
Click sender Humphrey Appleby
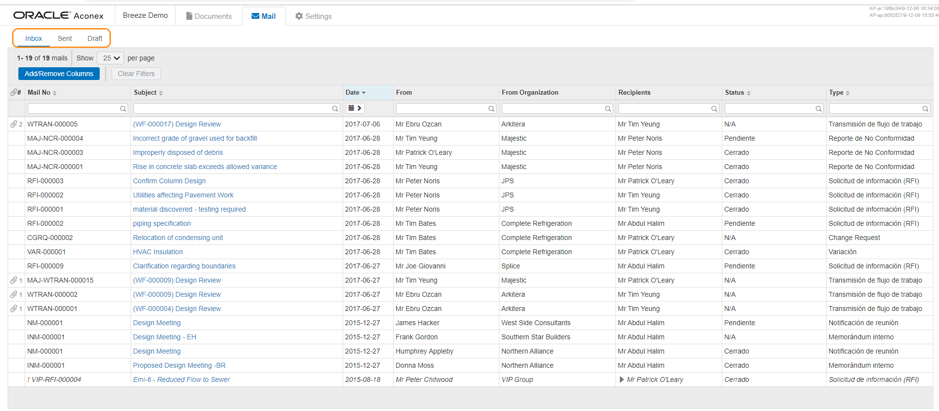click(425, 352)
